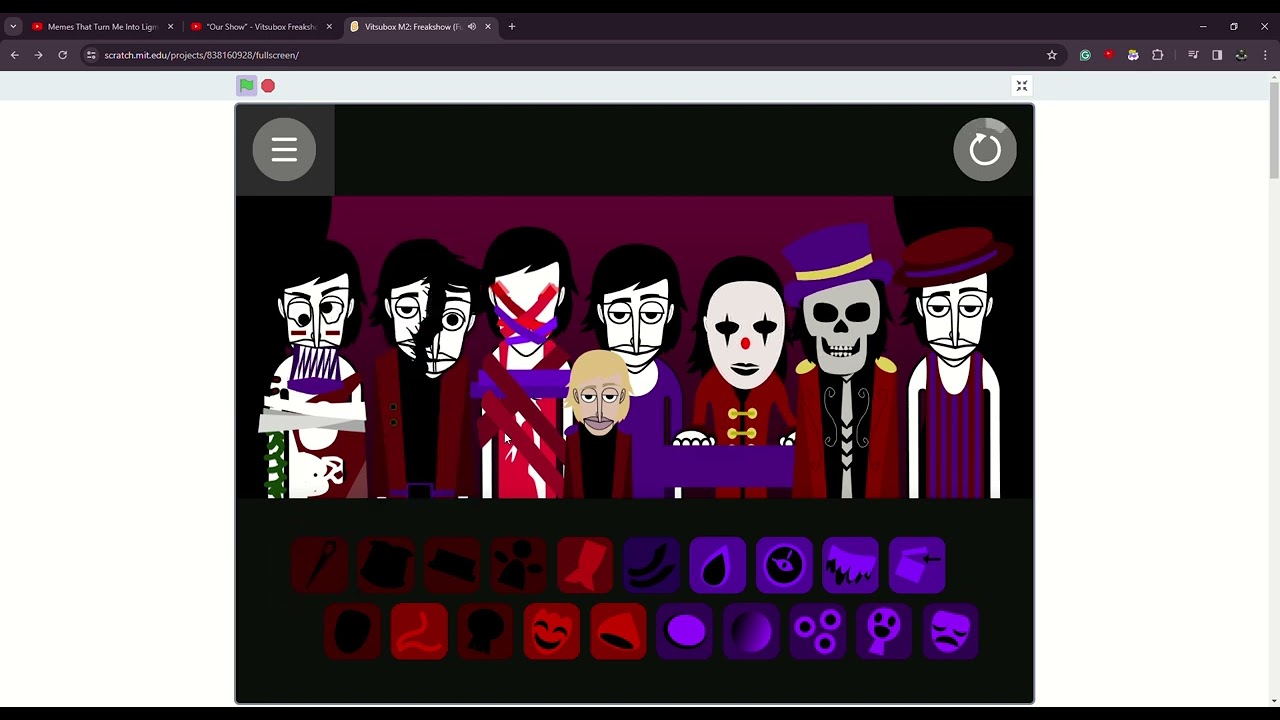Click the long-haired character in dark red coat
Image resolution: width=1280 pixels, height=720 pixels.
click(x=425, y=370)
